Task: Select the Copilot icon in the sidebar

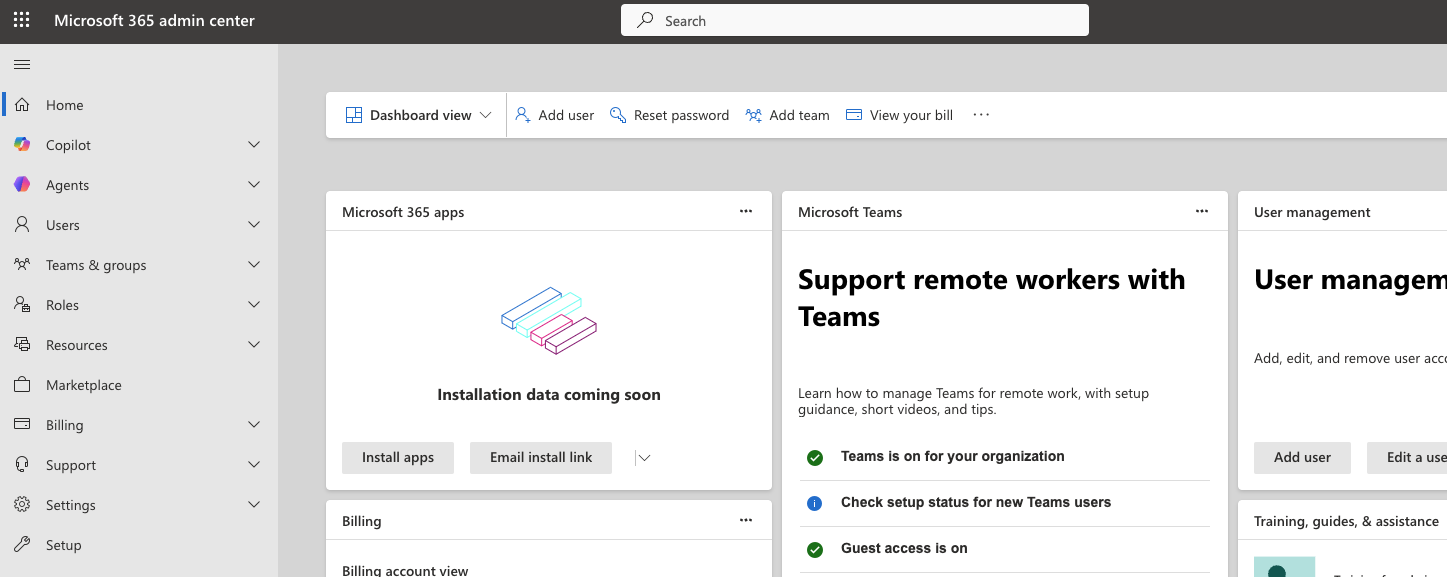Action: tap(21, 144)
